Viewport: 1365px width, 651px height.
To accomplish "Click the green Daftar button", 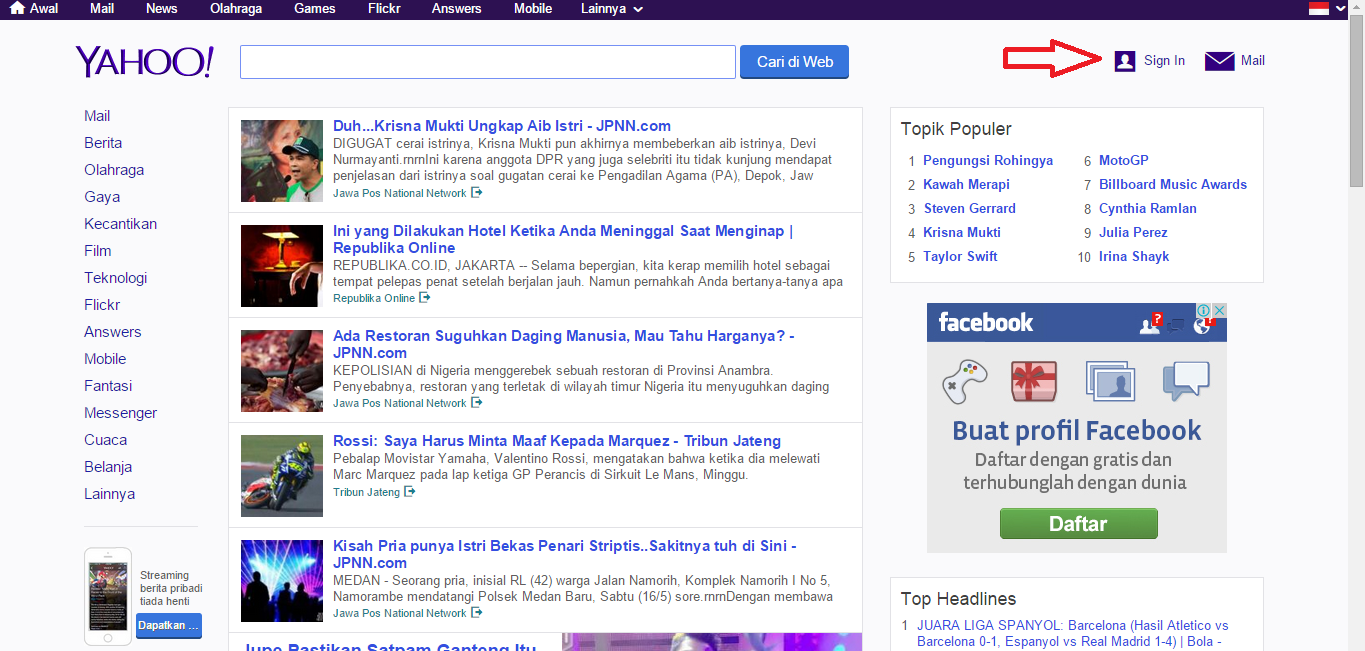I will click(x=1078, y=524).
